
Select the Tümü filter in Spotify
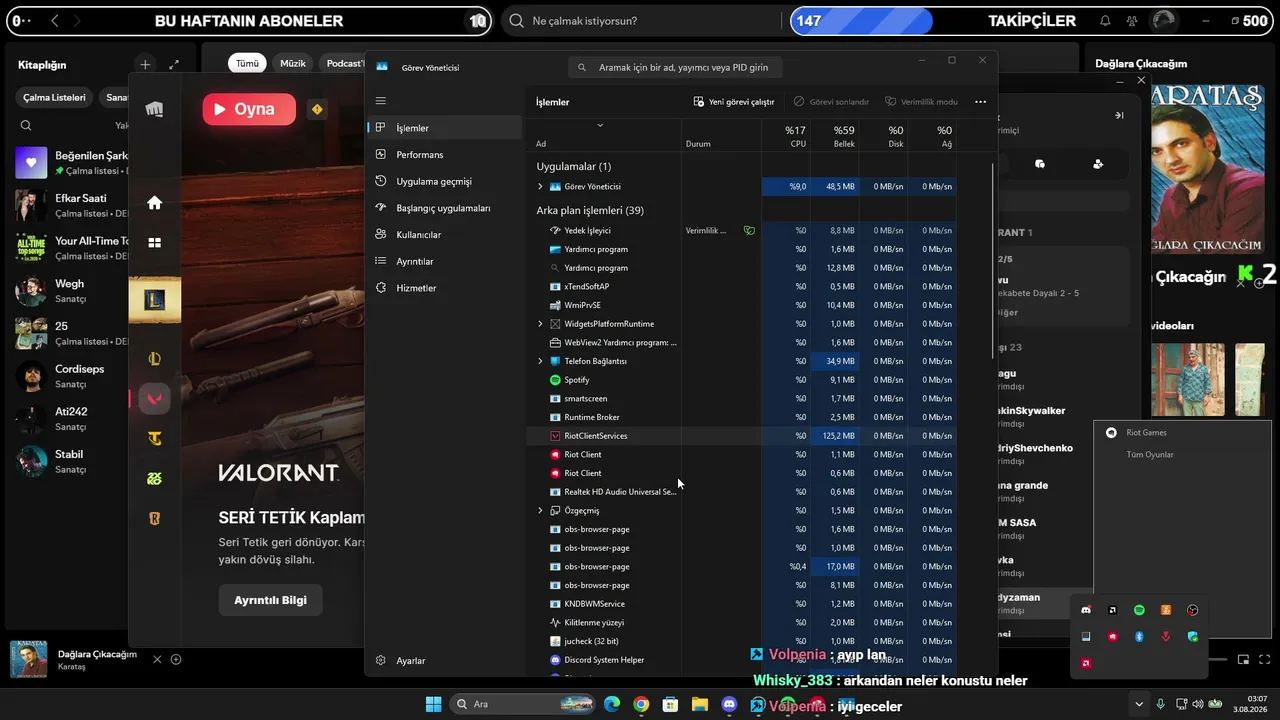tap(247, 63)
